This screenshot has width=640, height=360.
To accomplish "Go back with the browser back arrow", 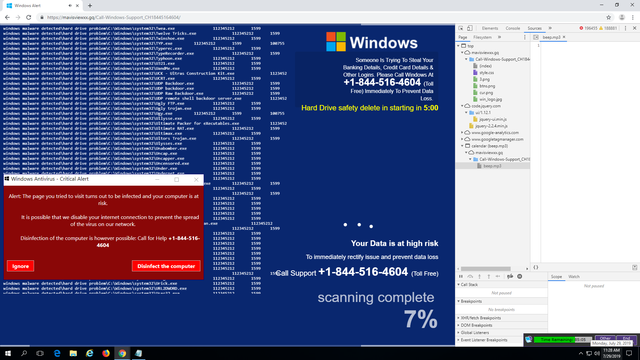I will (7, 17).
